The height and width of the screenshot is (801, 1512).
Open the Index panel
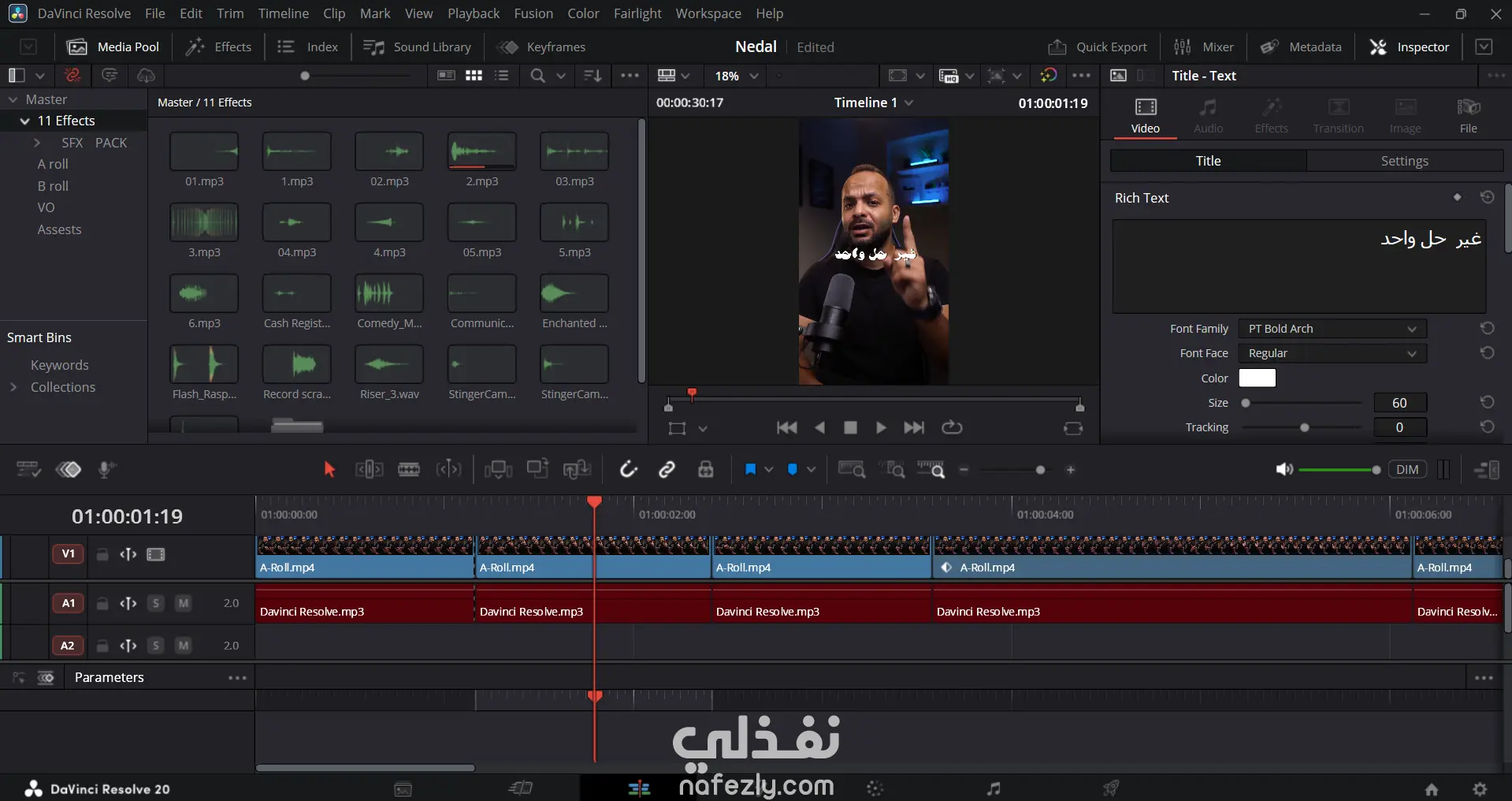tap(308, 47)
